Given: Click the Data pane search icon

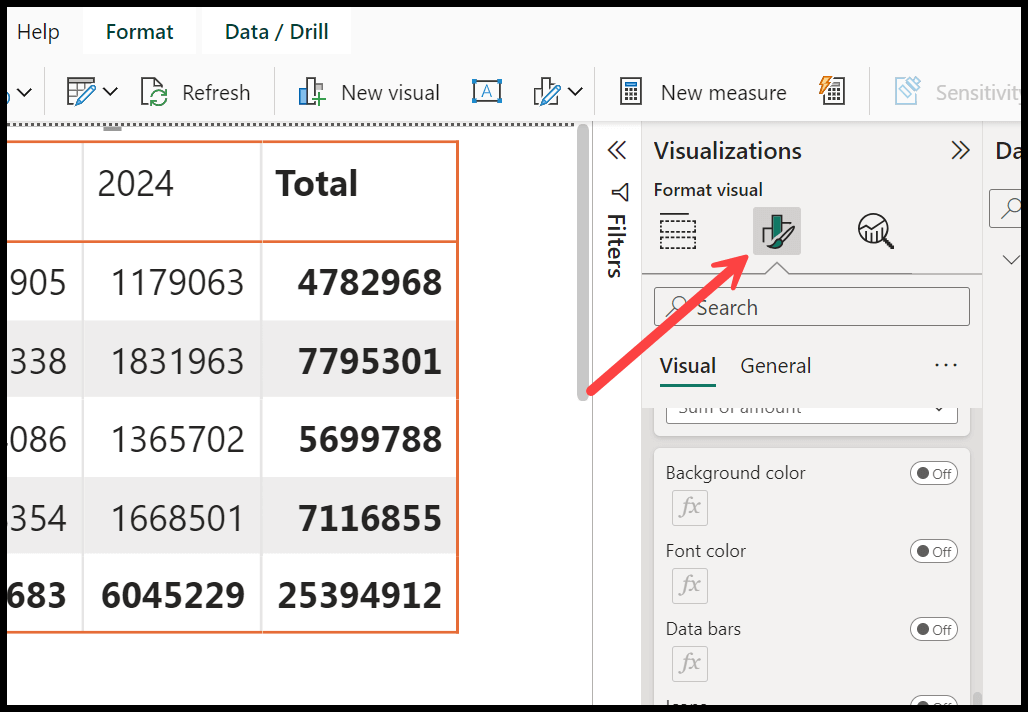Looking at the screenshot, I should [x=1011, y=208].
